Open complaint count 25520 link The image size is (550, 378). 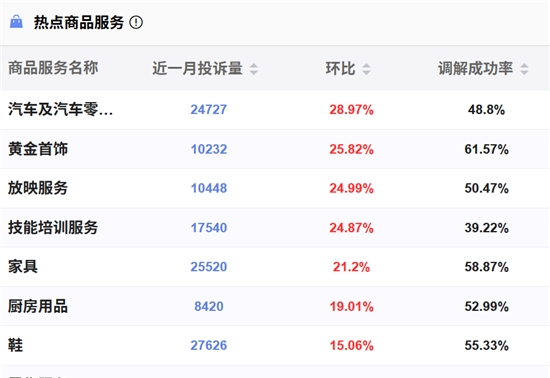pyautogui.click(x=209, y=267)
